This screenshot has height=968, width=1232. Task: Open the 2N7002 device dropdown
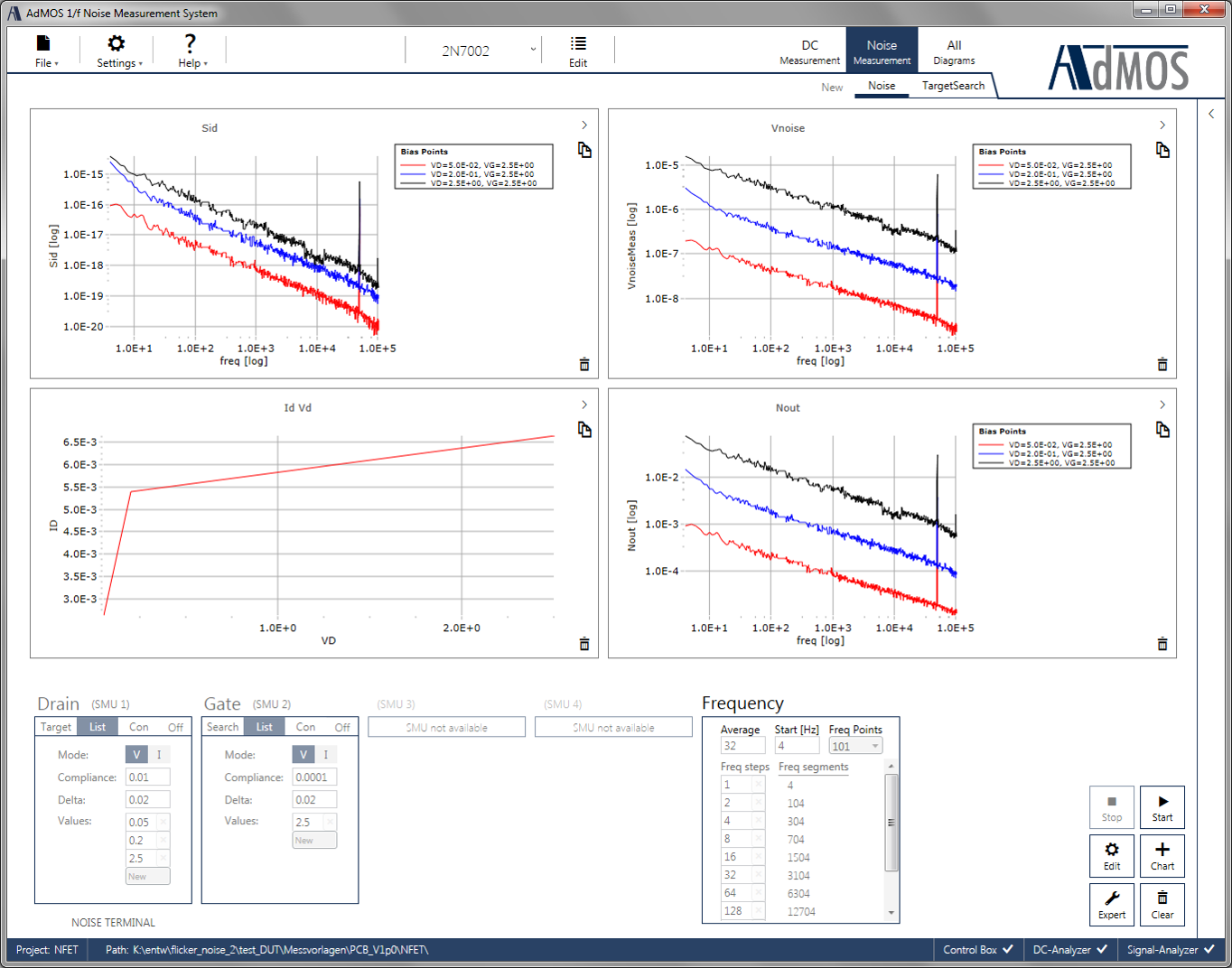(x=474, y=51)
